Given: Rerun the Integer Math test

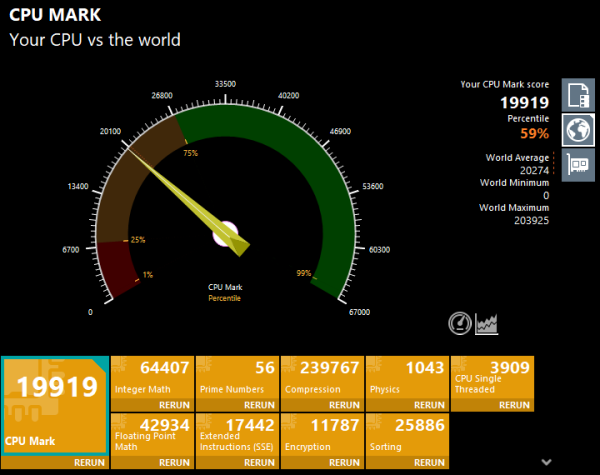Looking at the screenshot, I should click(x=178, y=405).
